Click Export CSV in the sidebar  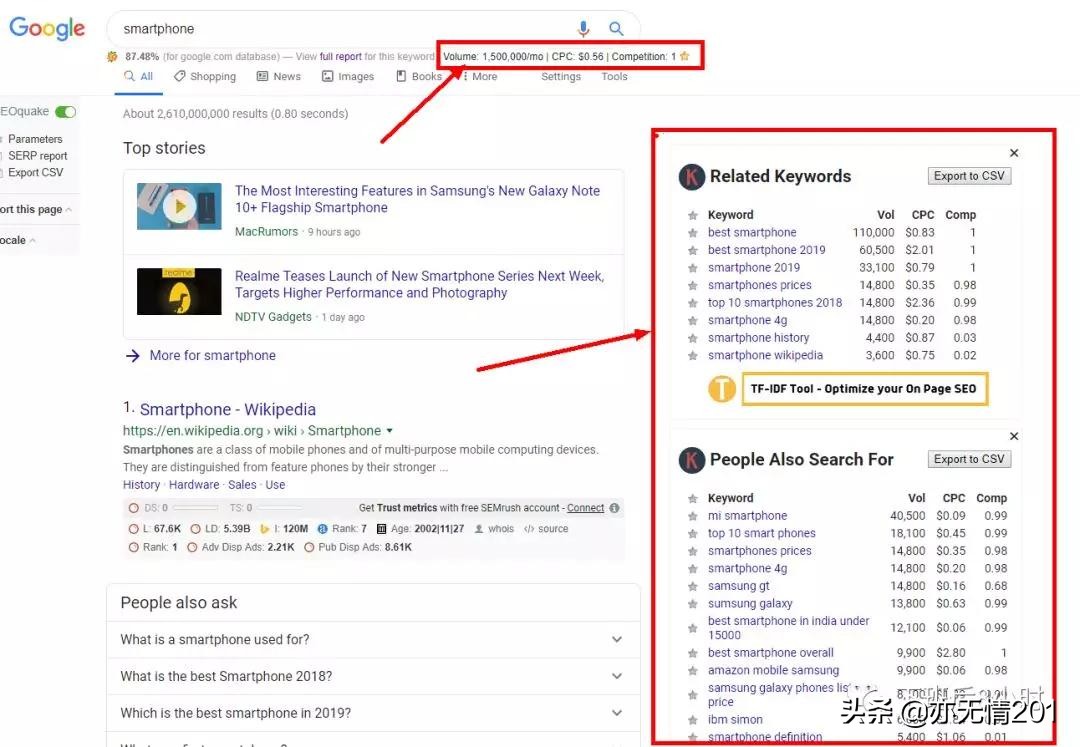click(x=35, y=173)
